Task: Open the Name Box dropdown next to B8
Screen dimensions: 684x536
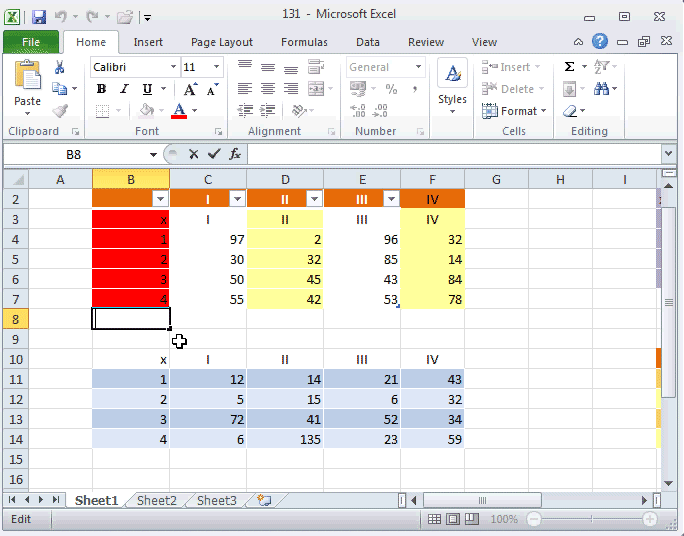Action: tap(153, 154)
